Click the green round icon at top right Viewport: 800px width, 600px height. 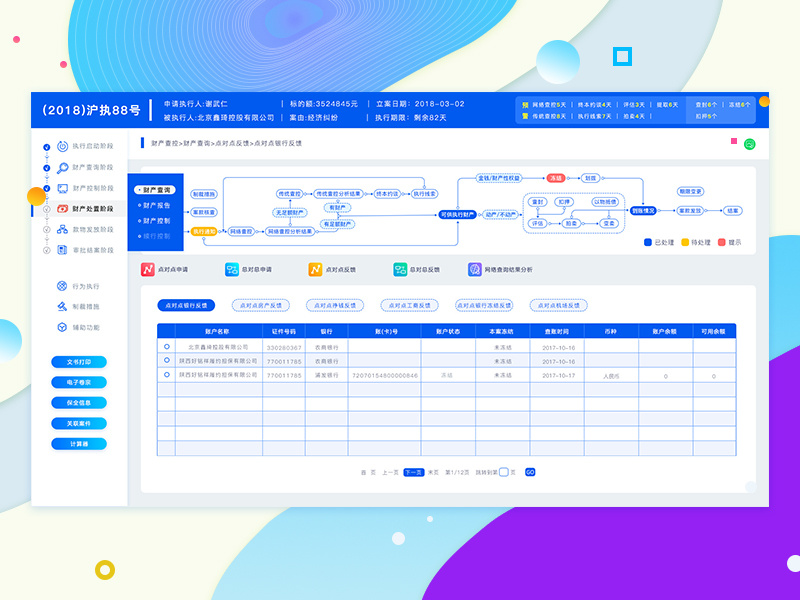[750, 144]
